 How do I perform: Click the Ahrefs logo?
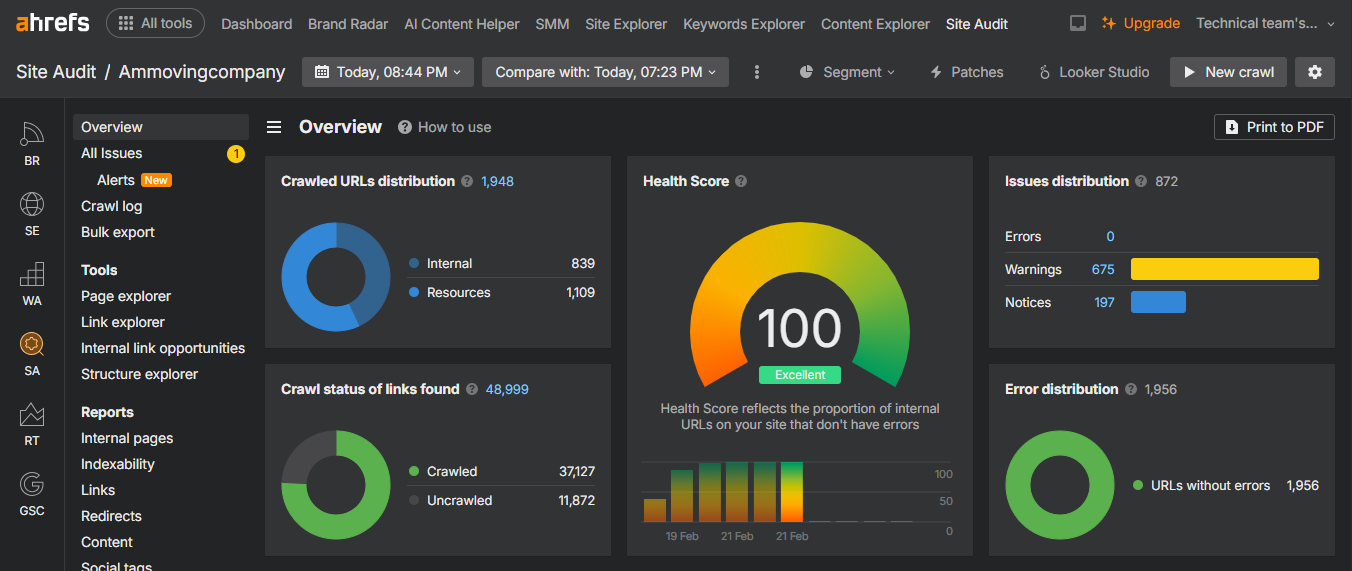pos(52,23)
